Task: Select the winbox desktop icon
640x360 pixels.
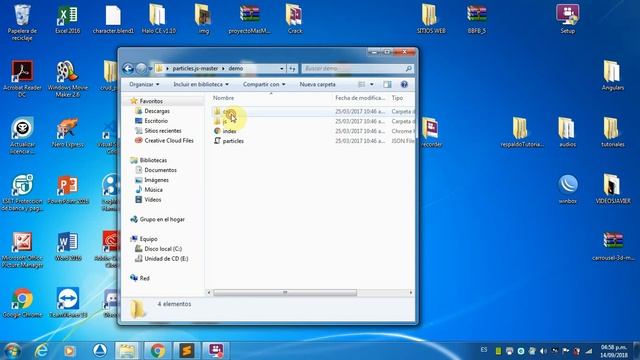Action: (567, 189)
